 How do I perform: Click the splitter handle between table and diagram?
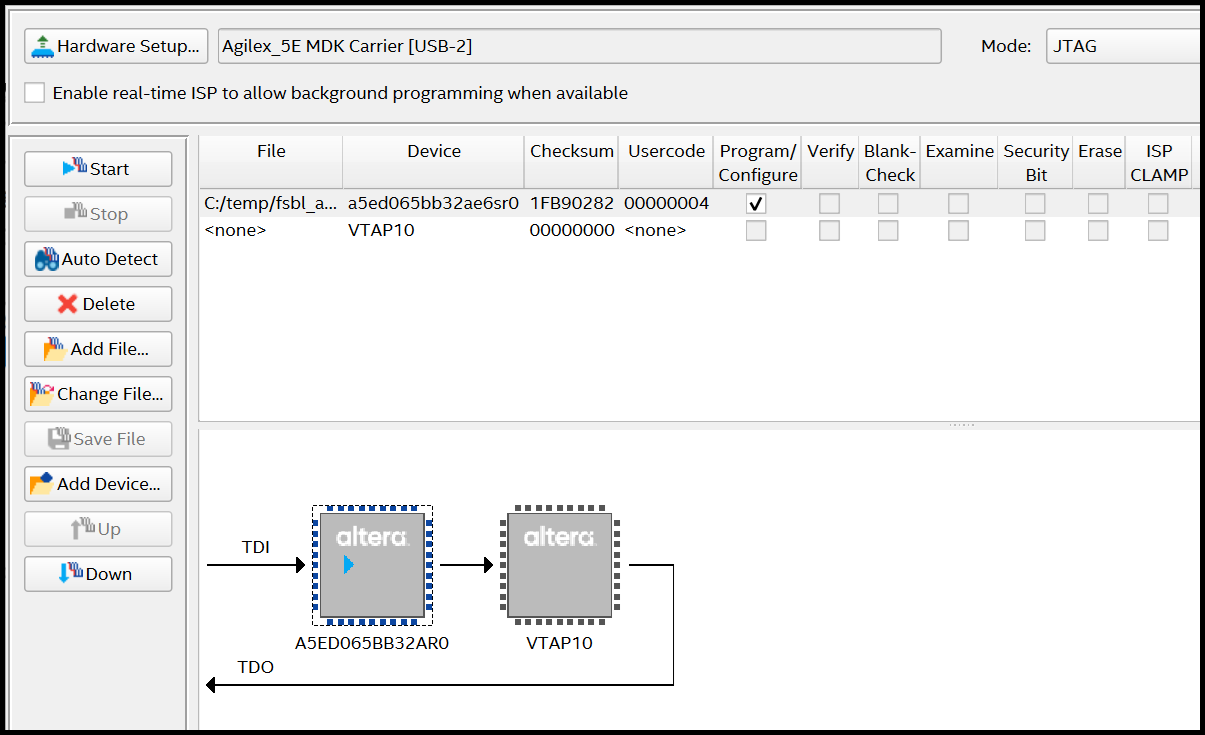(961, 425)
